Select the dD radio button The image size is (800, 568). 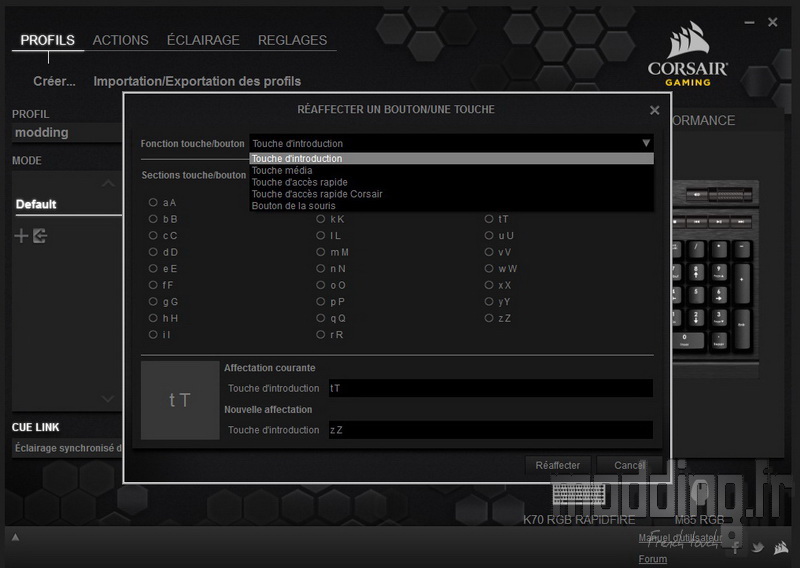[x=153, y=252]
